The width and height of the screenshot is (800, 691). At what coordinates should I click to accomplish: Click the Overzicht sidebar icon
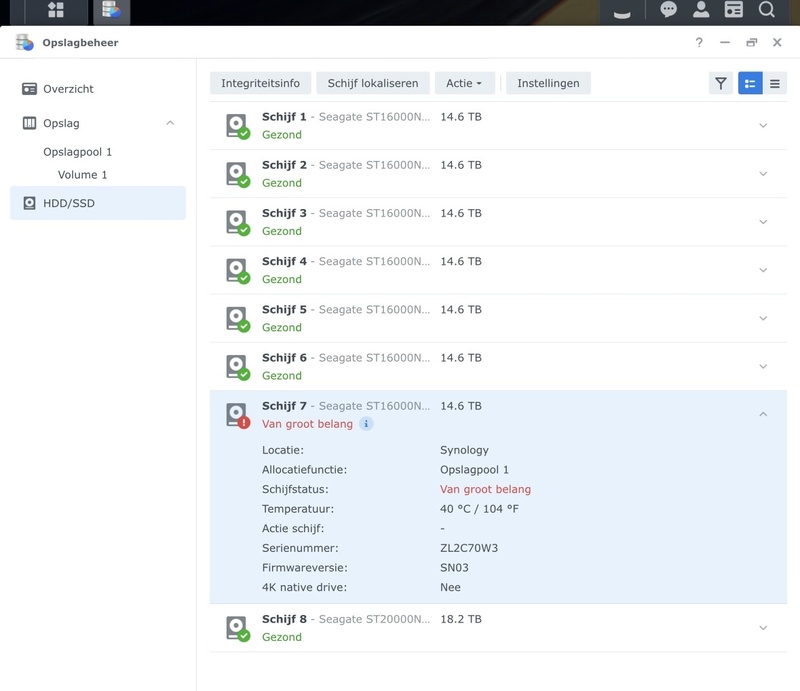point(29,89)
